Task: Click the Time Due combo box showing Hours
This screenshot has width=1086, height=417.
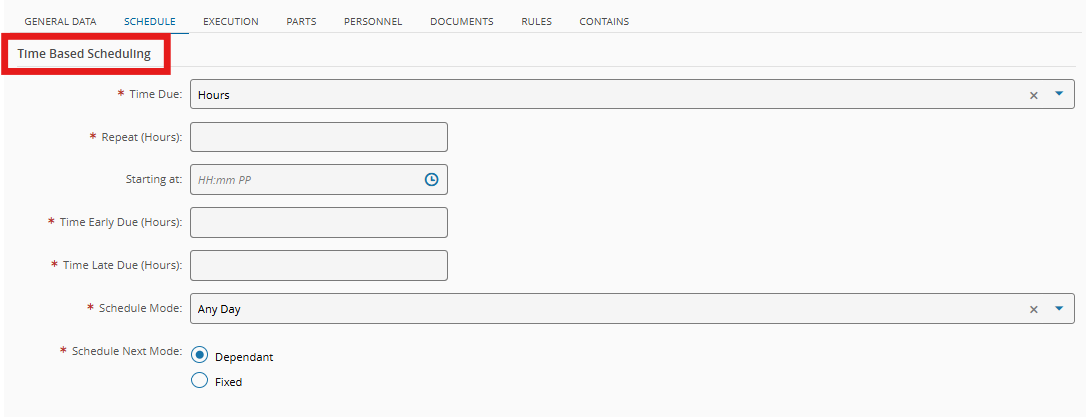Action: (632, 94)
